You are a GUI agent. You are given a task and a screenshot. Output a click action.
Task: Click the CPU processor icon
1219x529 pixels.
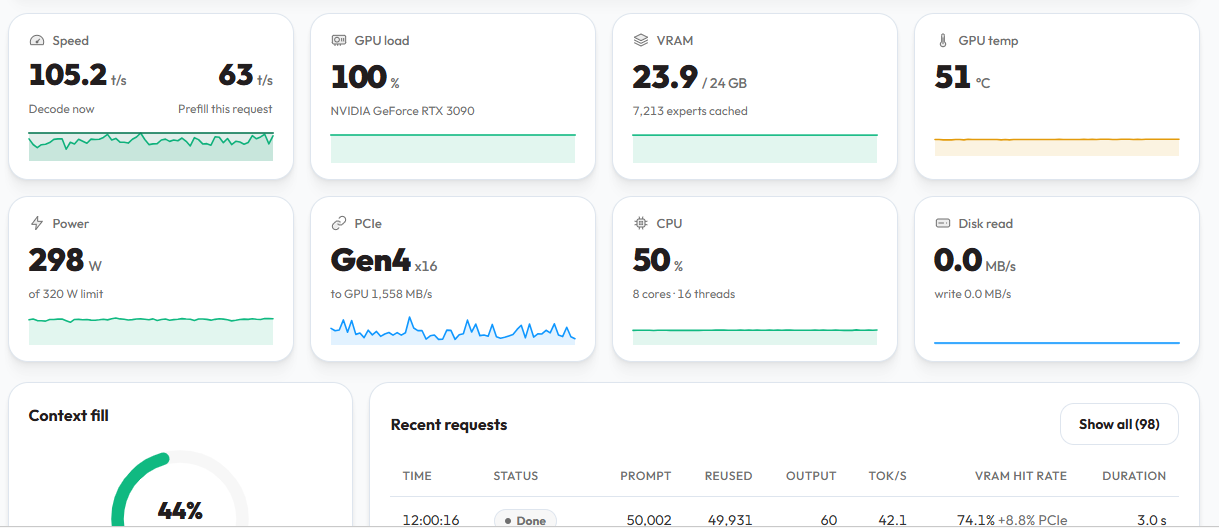[641, 224]
